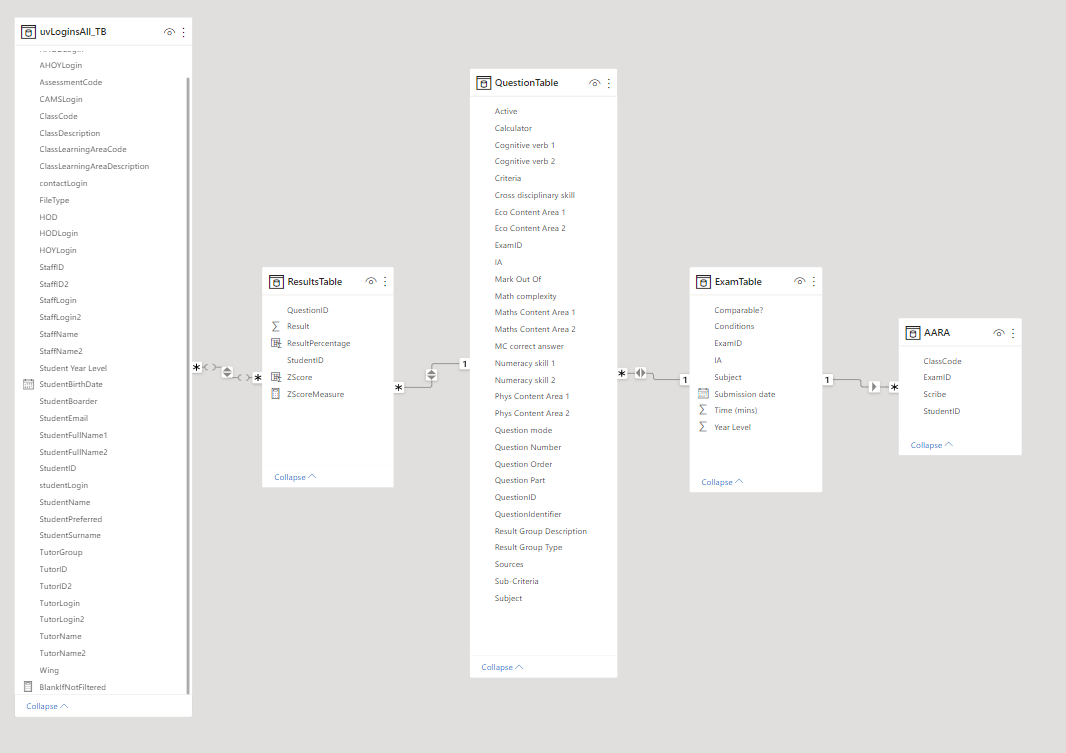The height and width of the screenshot is (753, 1066).
Task: Collapse the ExamTable card
Action: click(722, 482)
